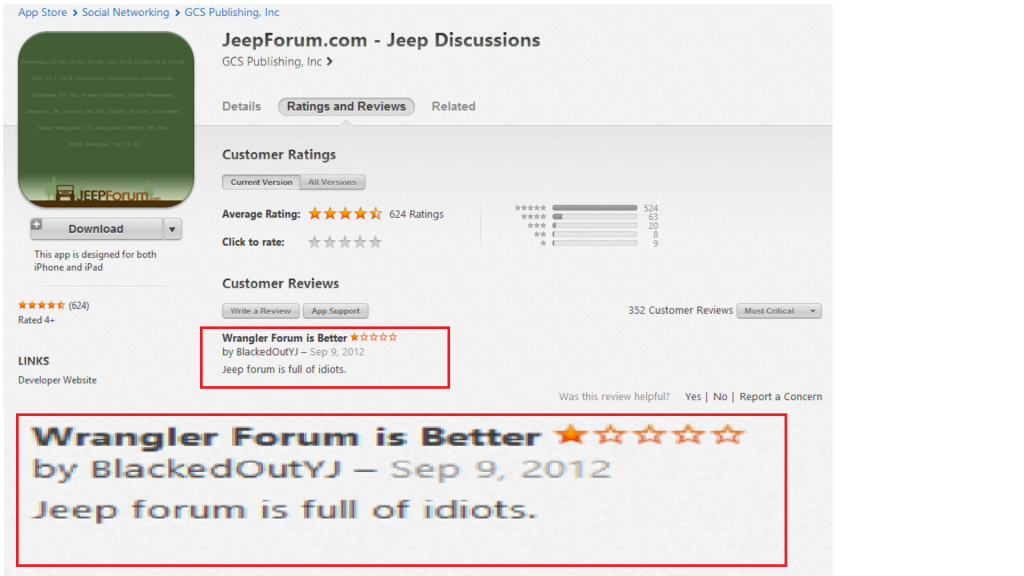This screenshot has width=1024, height=576.
Task: Rate the app with five stars
Action: (x=376, y=242)
